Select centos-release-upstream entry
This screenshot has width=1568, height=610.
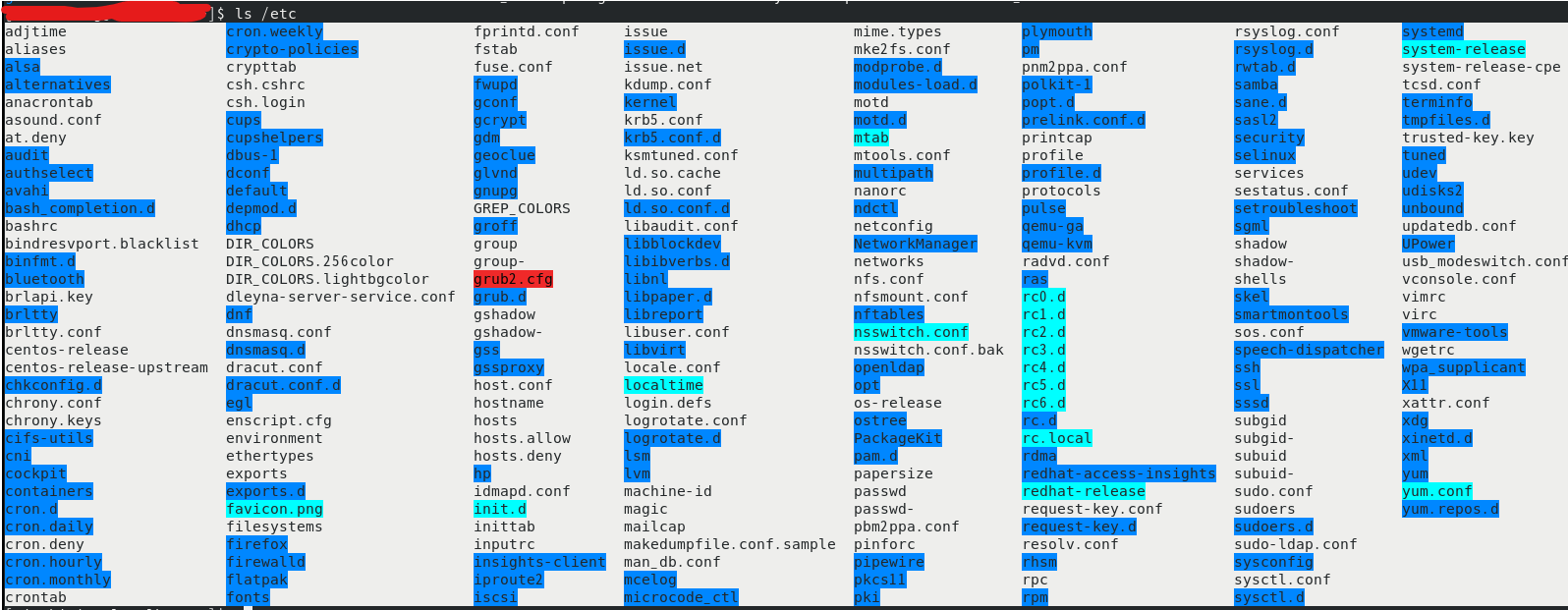point(106,367)
